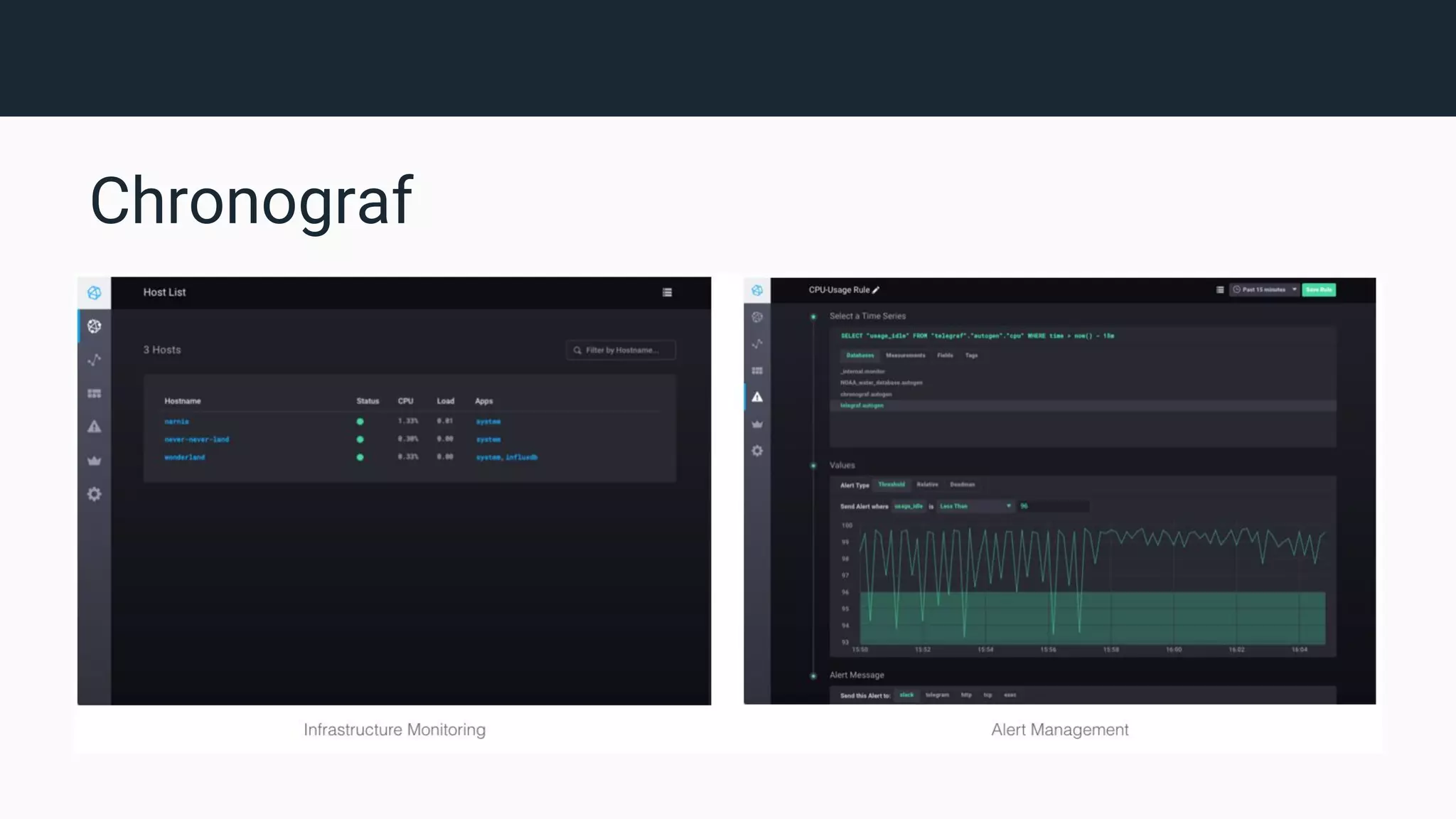This screenshot has width=1456, height=819.
Task: Open Admin crown icon in Host List sidebar
Action: (x=94, y=461)
